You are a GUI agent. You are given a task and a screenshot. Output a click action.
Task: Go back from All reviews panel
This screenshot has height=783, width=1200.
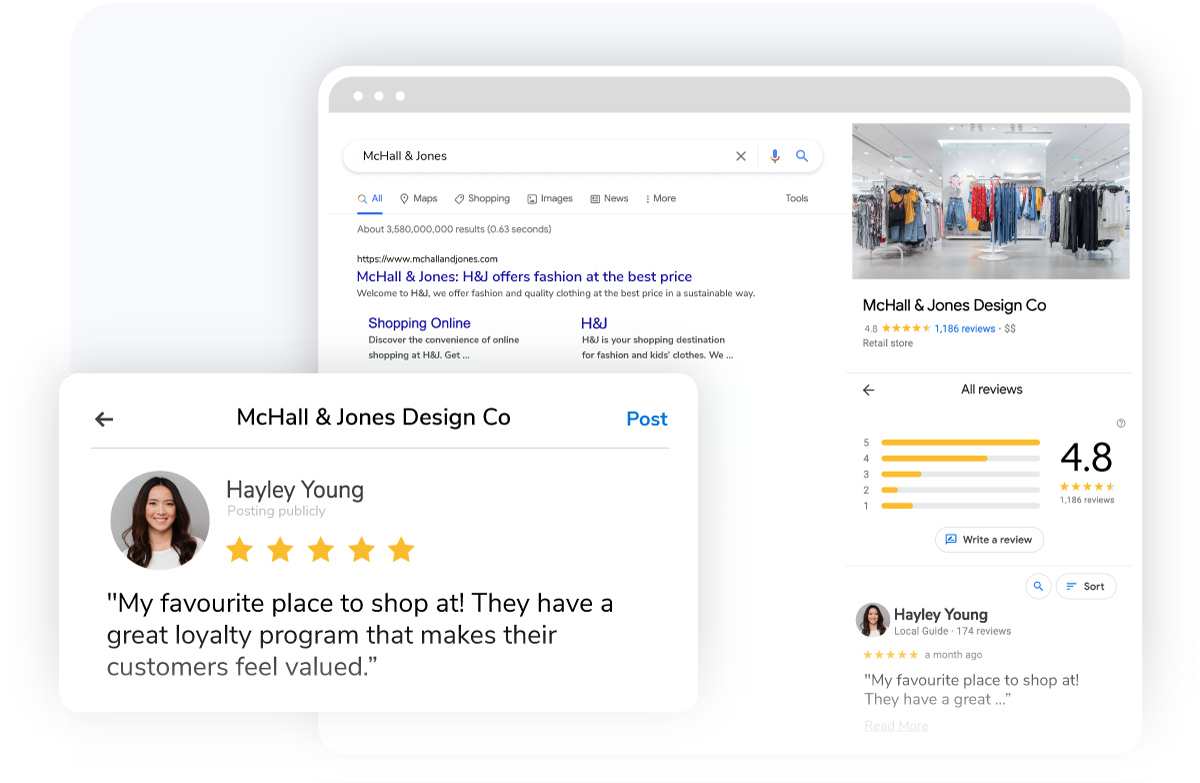(868, 390)
